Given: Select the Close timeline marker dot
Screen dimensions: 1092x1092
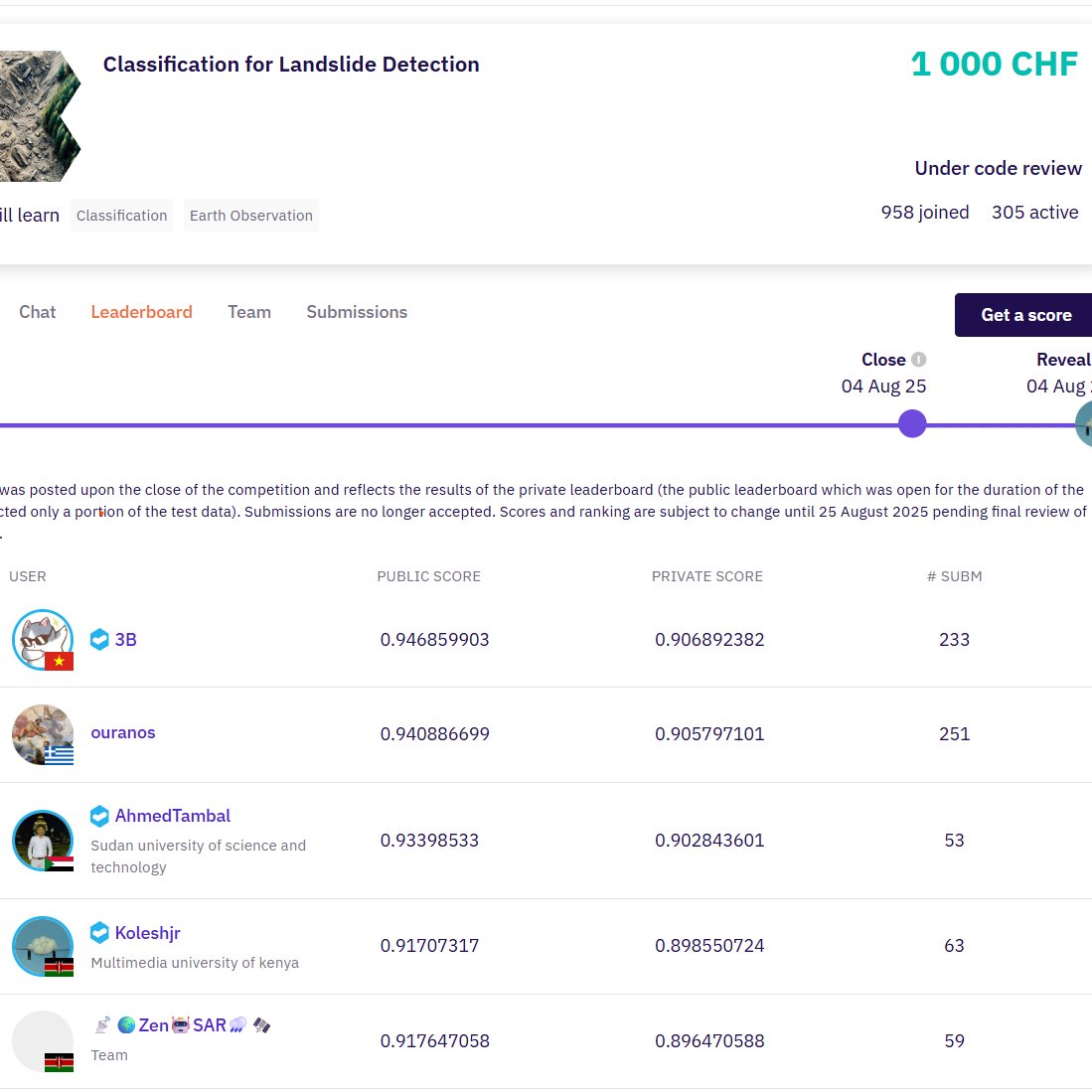Looking at the screenshot, I should 911,423.
